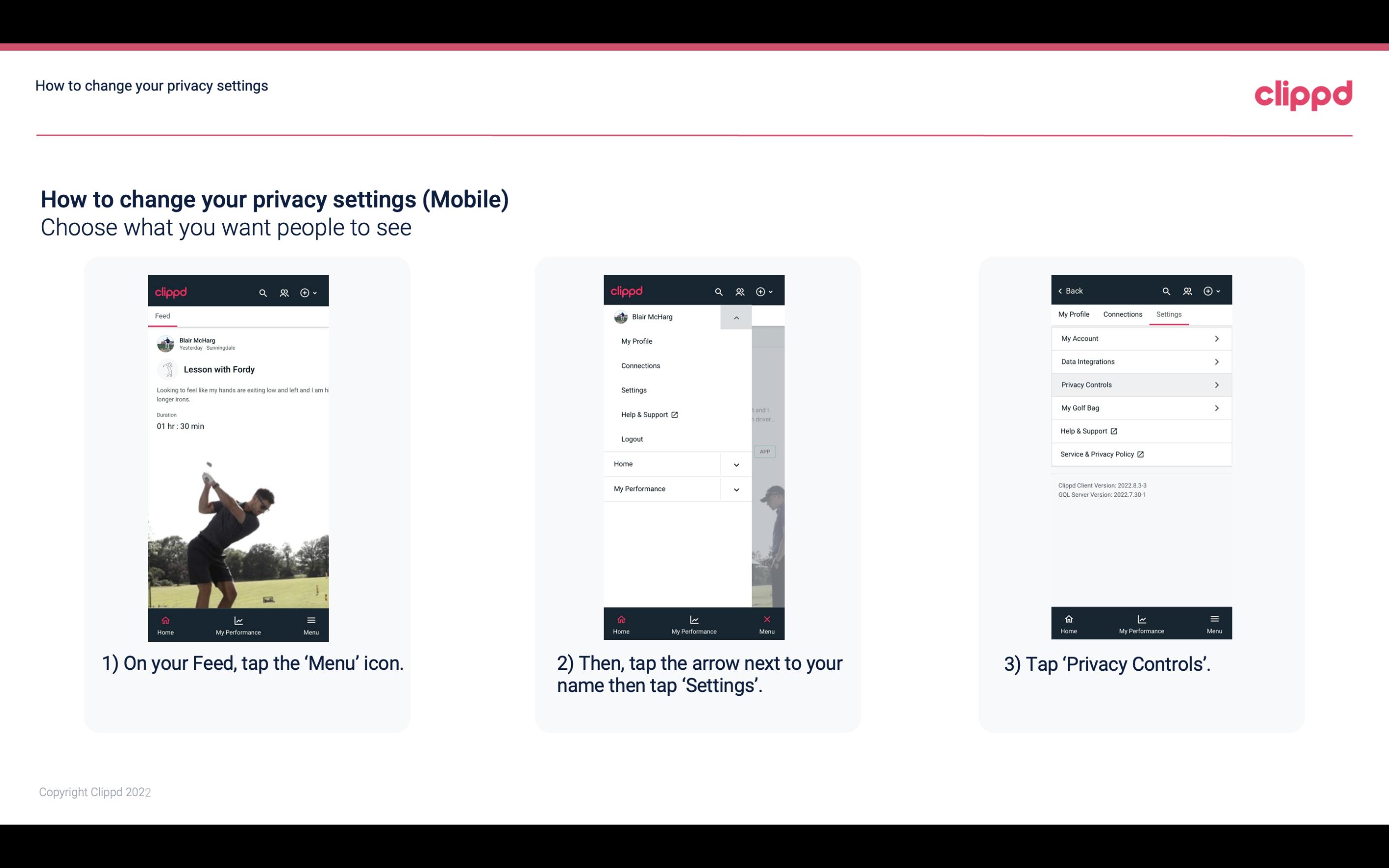Select the Settings tab in profile view
Screen dimensions: 1389x868
tap(1168, 314)
